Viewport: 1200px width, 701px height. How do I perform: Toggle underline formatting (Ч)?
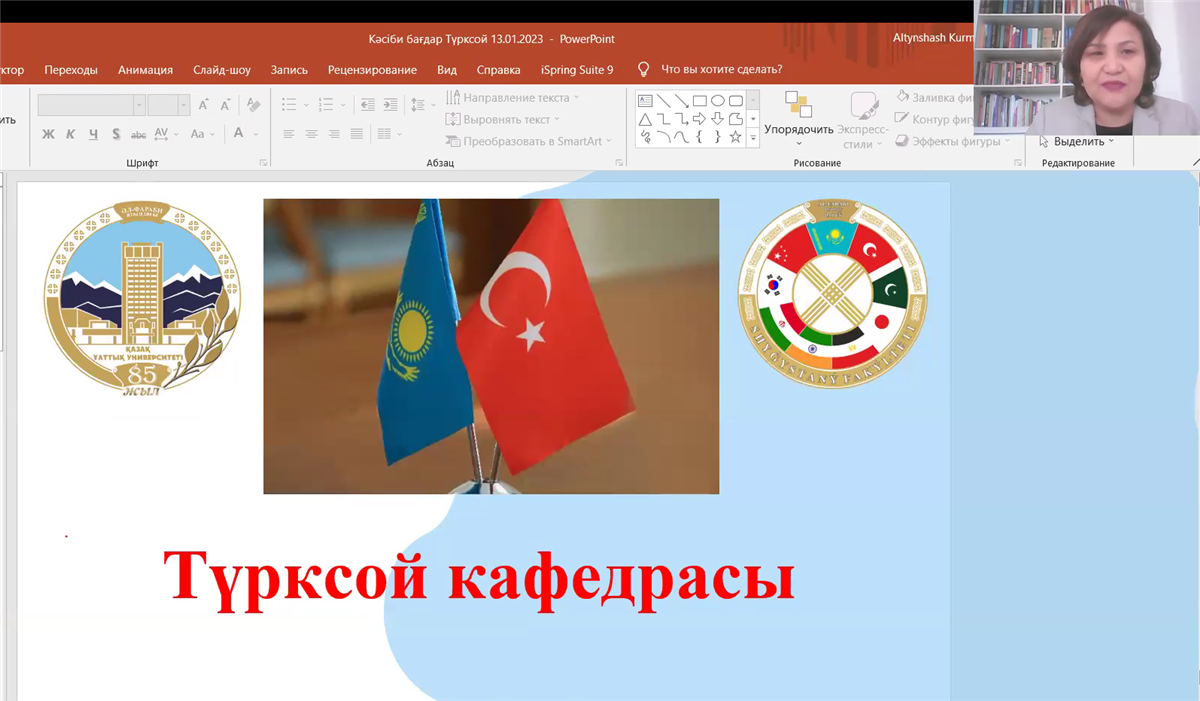coord(93,134)
